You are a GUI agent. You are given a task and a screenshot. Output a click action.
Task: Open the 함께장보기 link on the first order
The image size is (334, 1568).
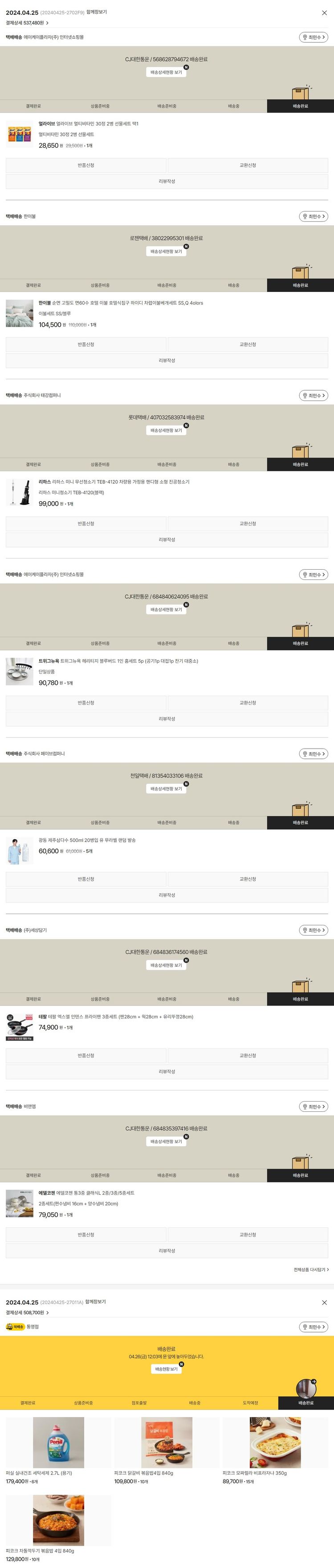96,12
